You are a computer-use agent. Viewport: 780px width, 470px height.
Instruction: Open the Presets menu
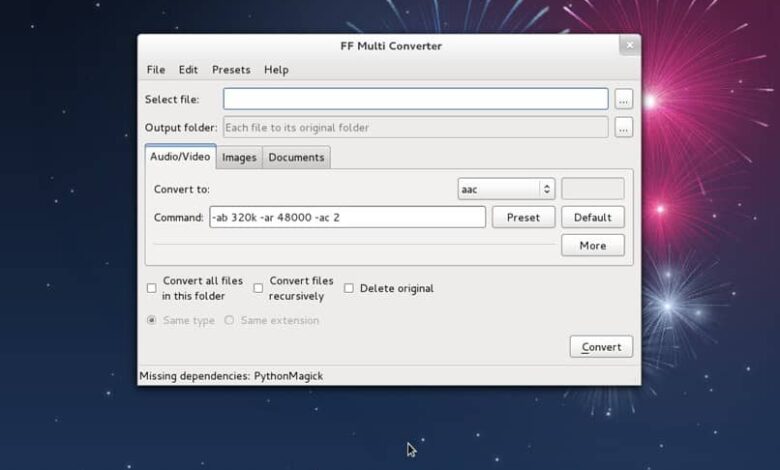click(231, 70)
